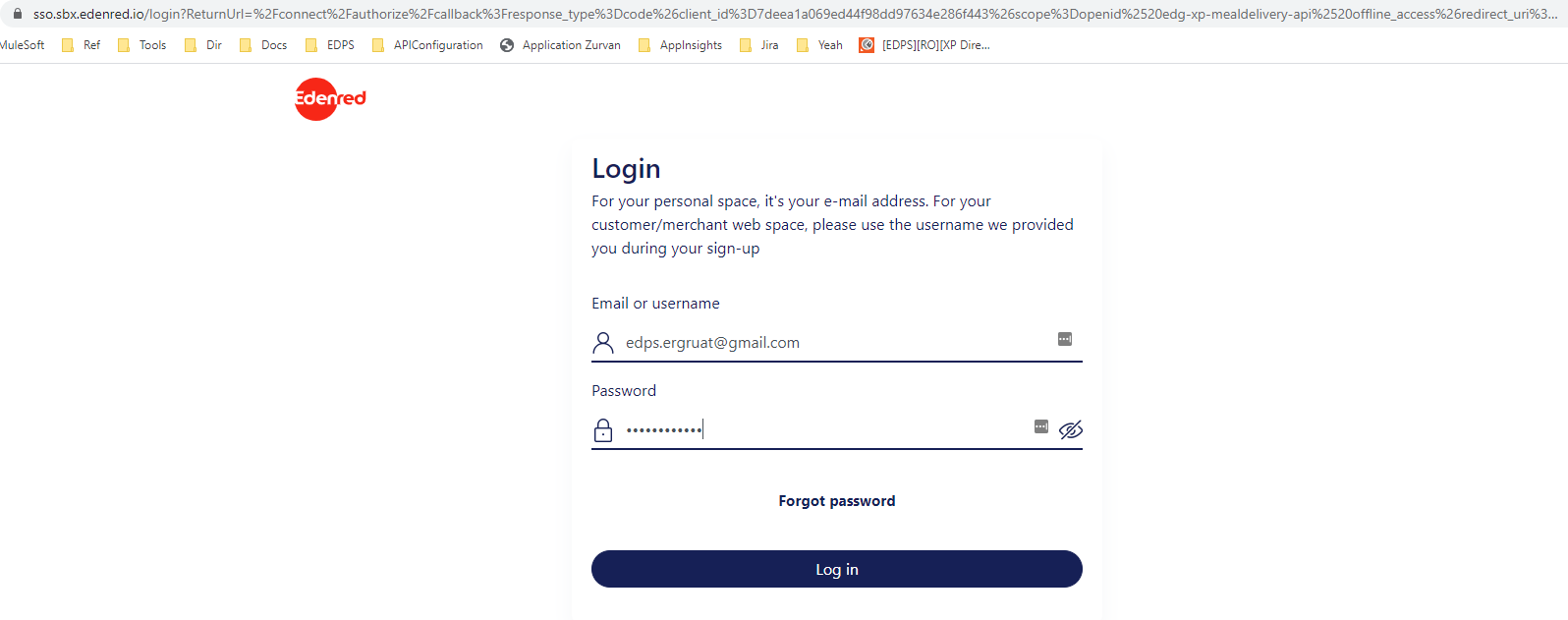Expand the Tools bookmarks folder
The image size is (1568, 620).
click(150, 44)
